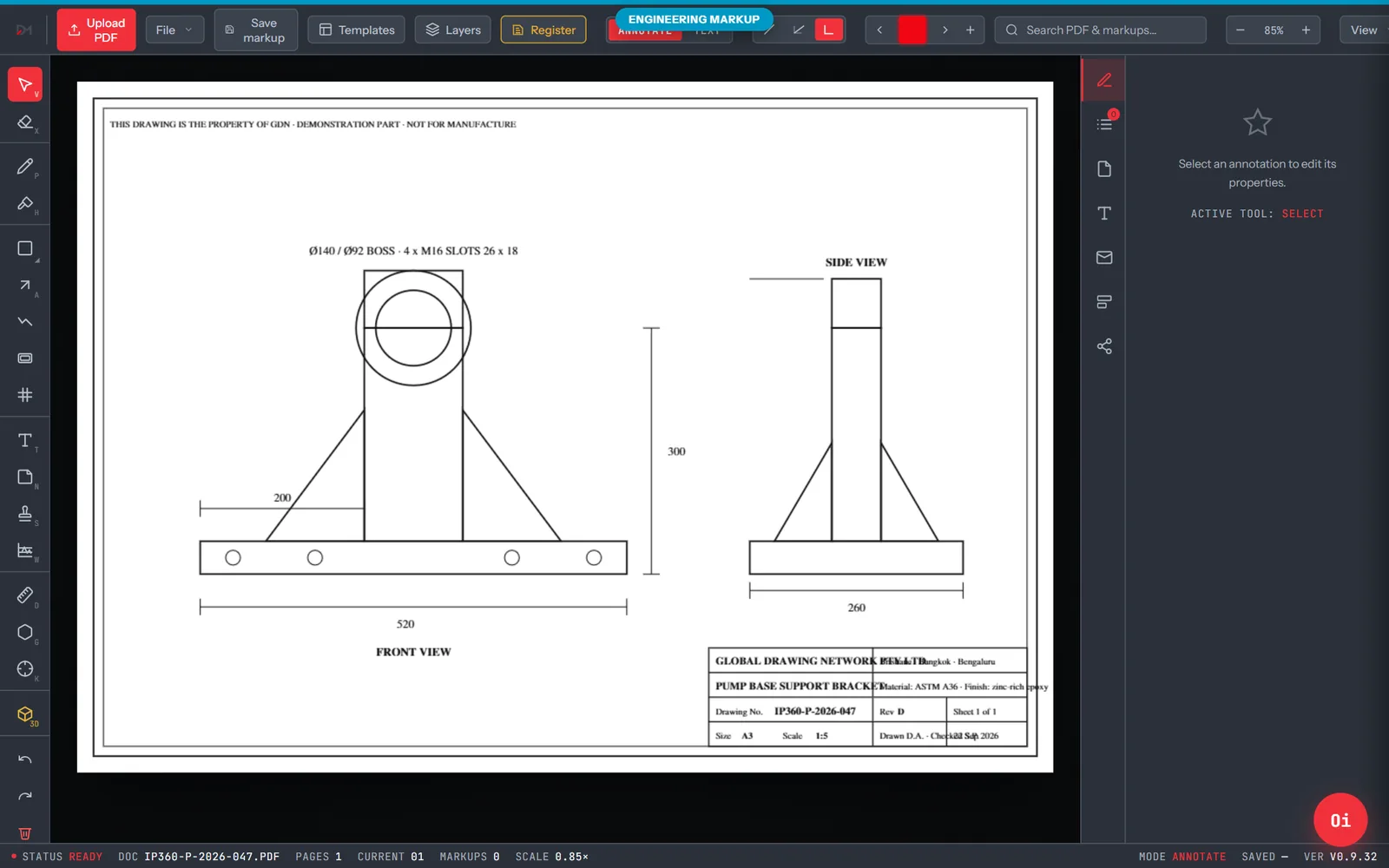
Task: Click the Upload PDF button
Action: tap(96, 30)
